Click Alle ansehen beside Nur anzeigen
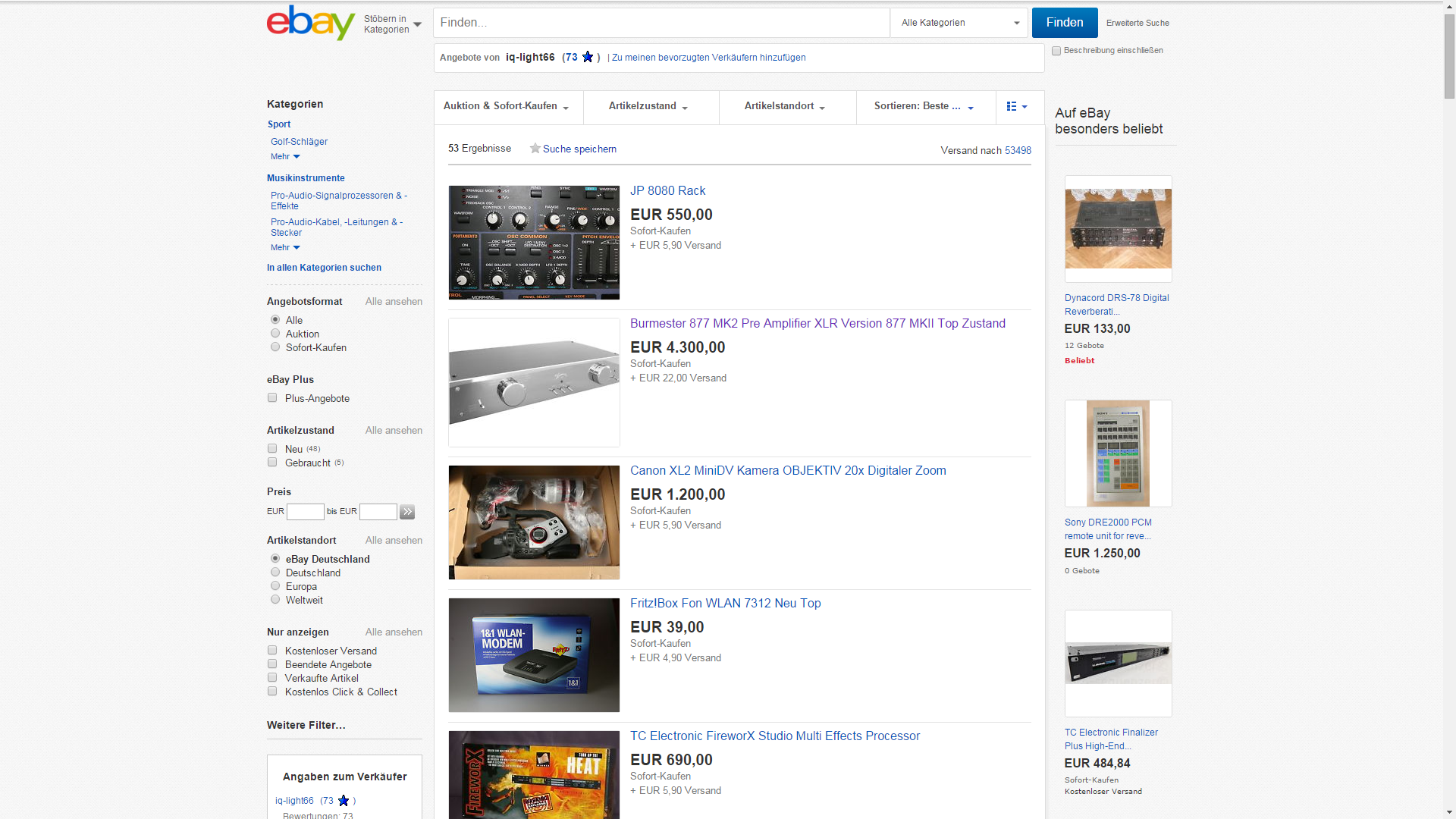1456x819 pixels. click(x=394, y=632)
